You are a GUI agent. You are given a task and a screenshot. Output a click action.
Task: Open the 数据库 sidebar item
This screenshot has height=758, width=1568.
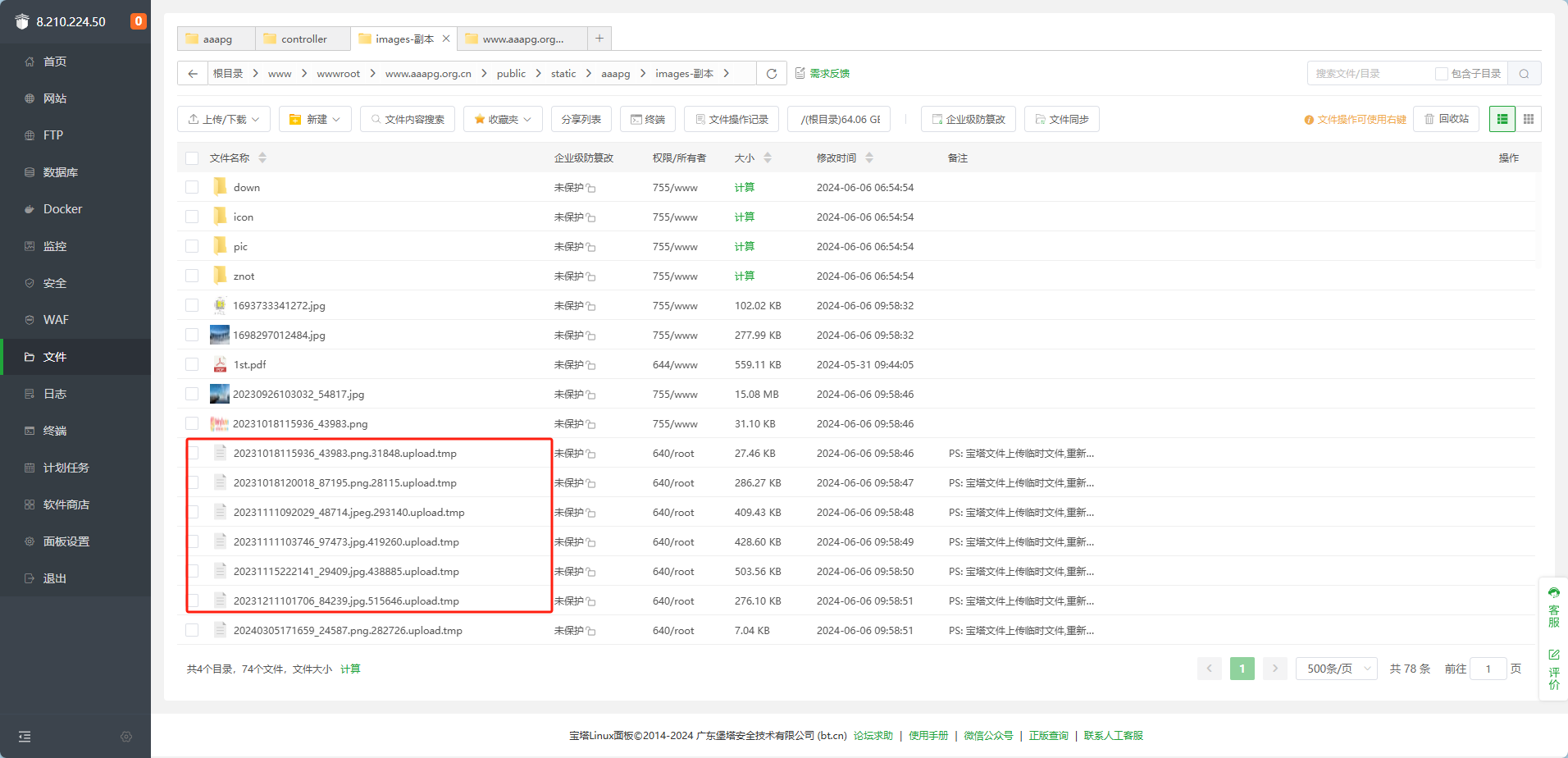75,172
